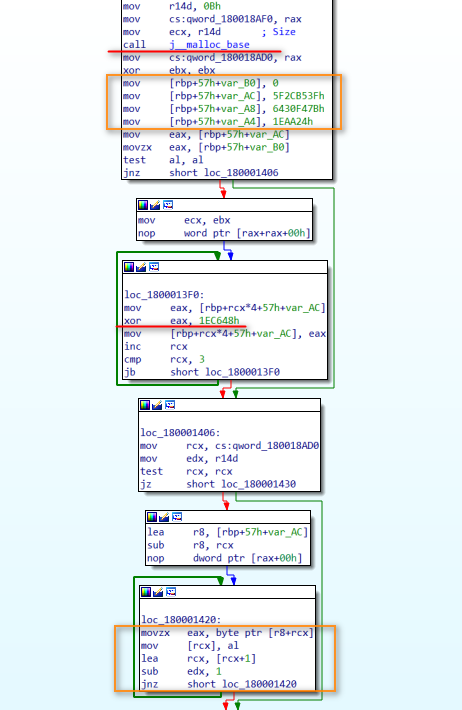Screen dimensions: 462x710
Task: Click the '; Size' comment
Action: pos(279,32)
